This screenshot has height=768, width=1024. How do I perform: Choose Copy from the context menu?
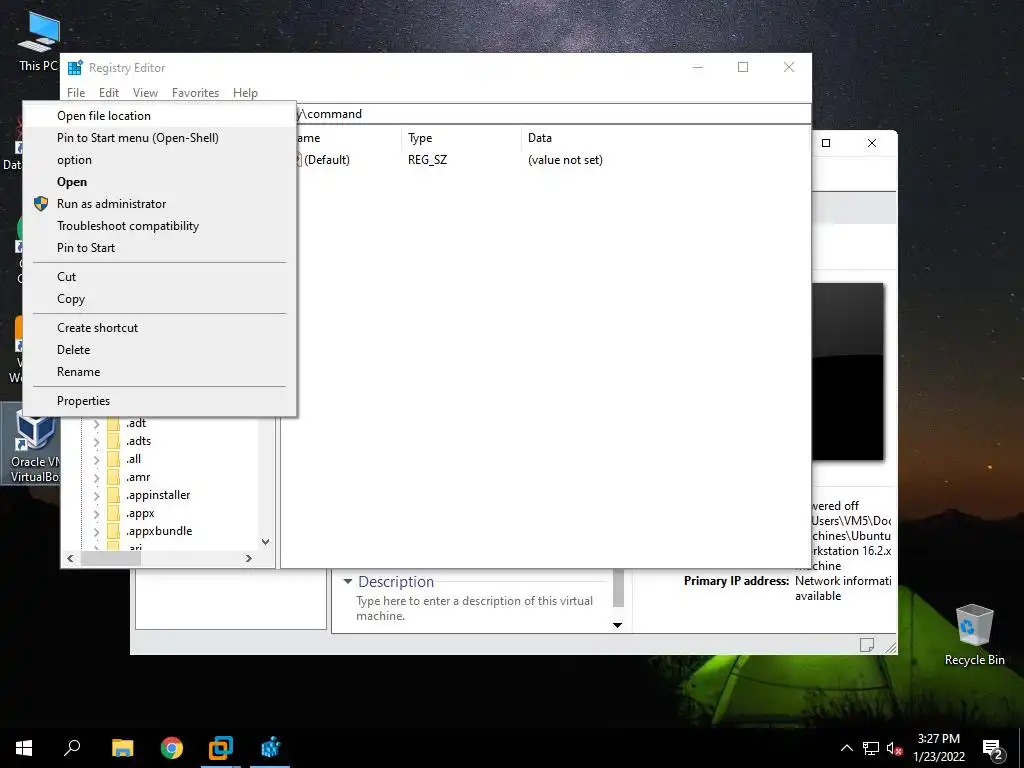pos(159,299)
